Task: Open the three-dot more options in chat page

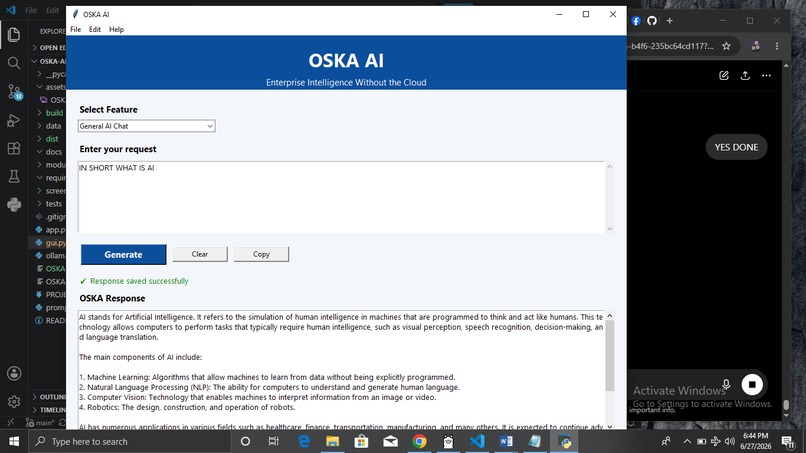Action: (x=766, y=76)
